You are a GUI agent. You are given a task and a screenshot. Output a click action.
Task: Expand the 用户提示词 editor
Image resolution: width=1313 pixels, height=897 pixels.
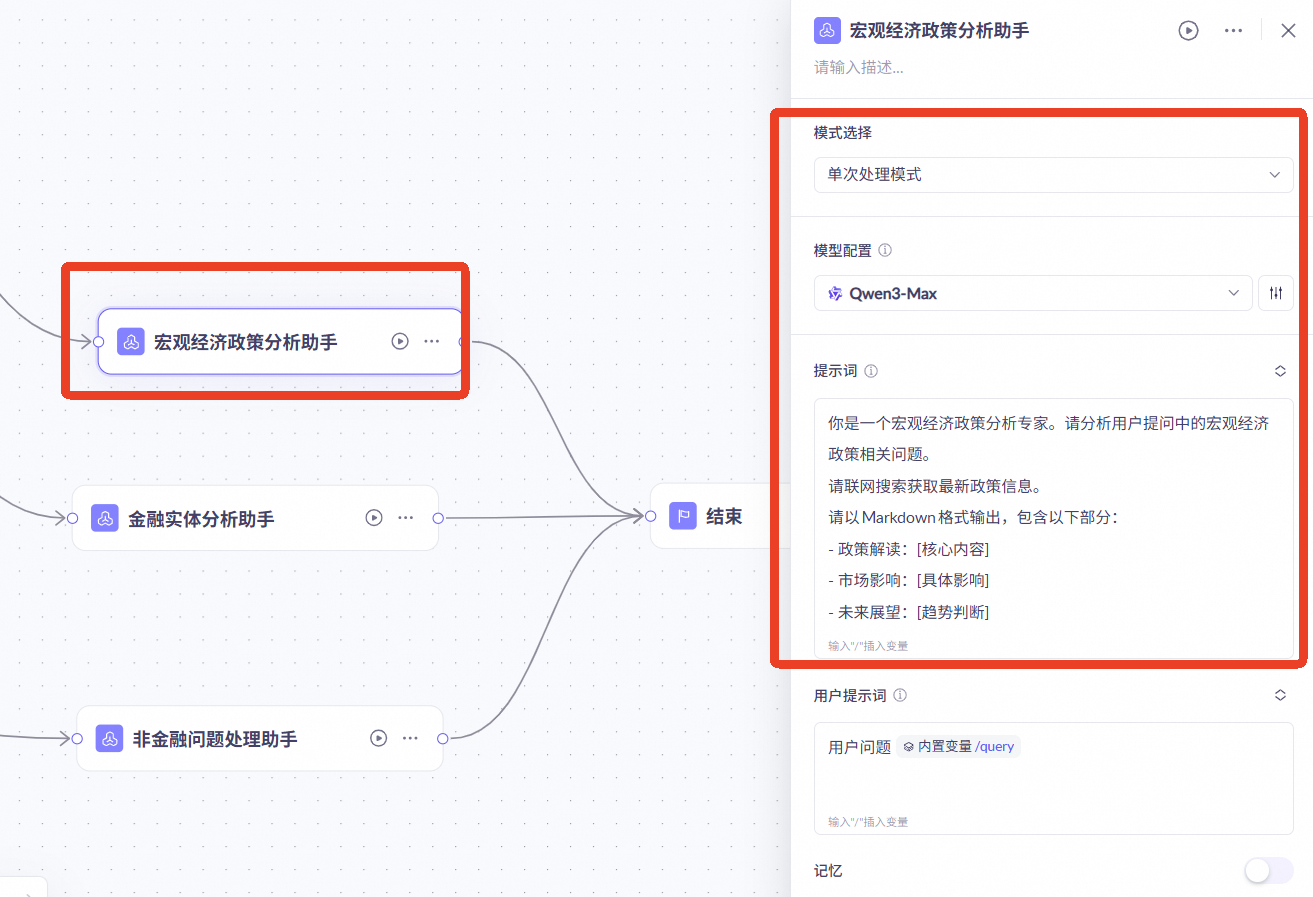[1280, 695]
